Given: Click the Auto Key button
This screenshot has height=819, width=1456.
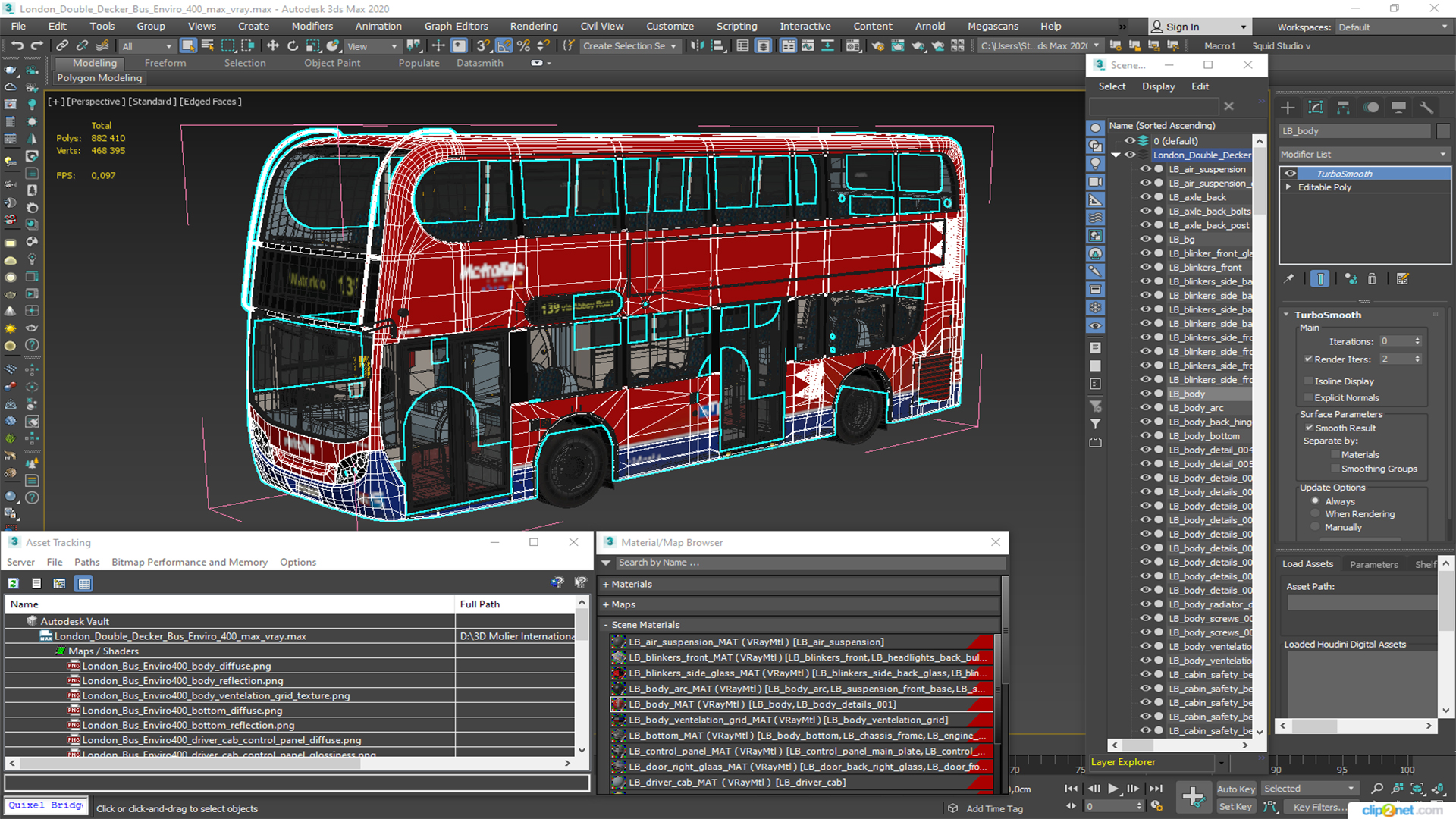Looking at the screenshot, I should click(x=1236, y=789).
